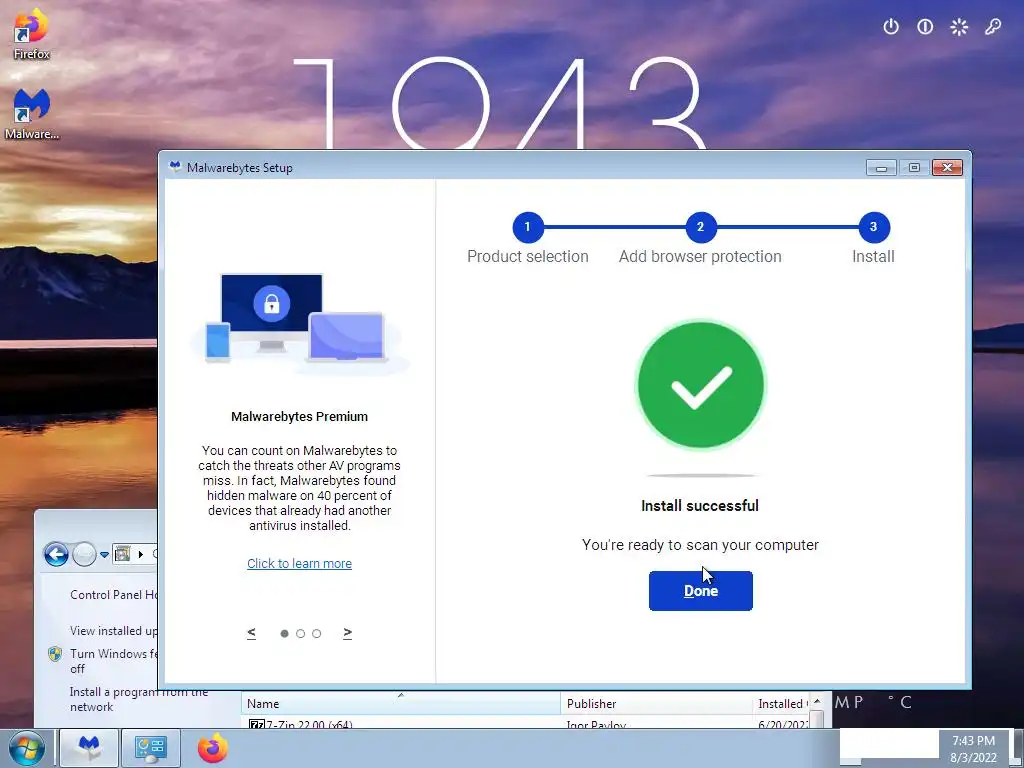Click the Done button
This screenshot has width=1024, height=768.
700,590
